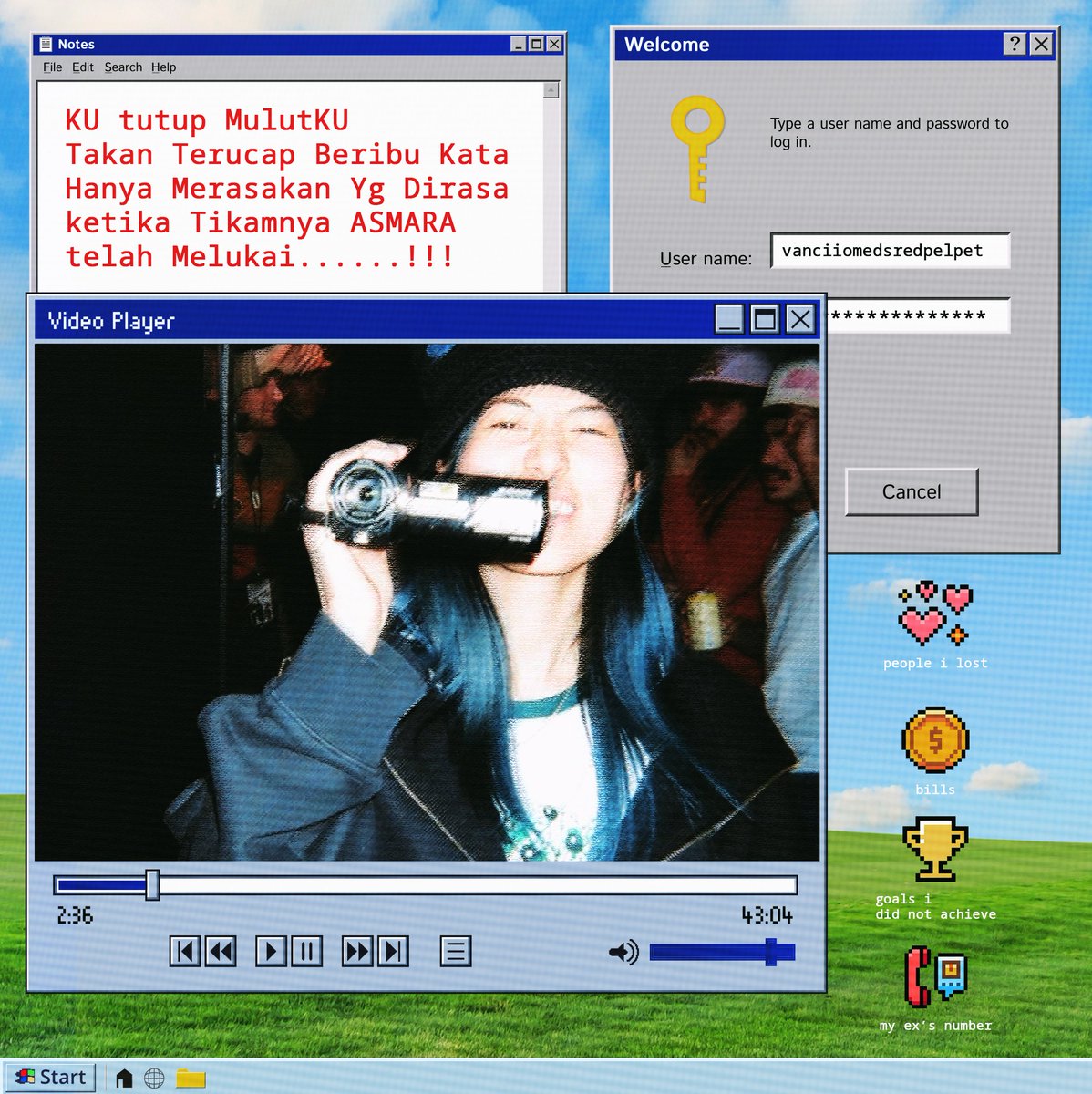Minimize the Notes window
Image resolution: width=1092 pixels, height=1094 pixels.
point(519,44)
